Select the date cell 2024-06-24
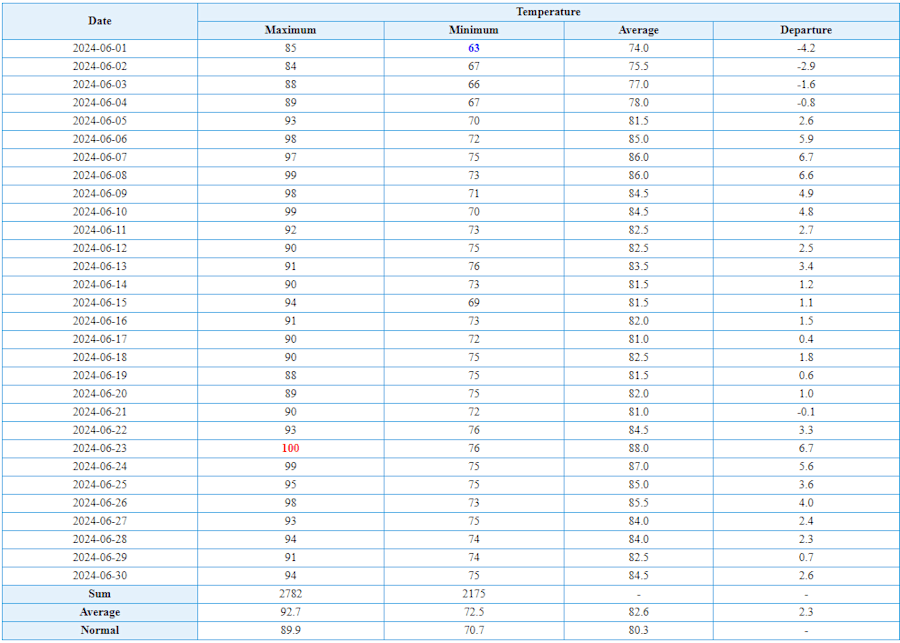The width and height of the screenshot is (900, 643). point(100,467)
